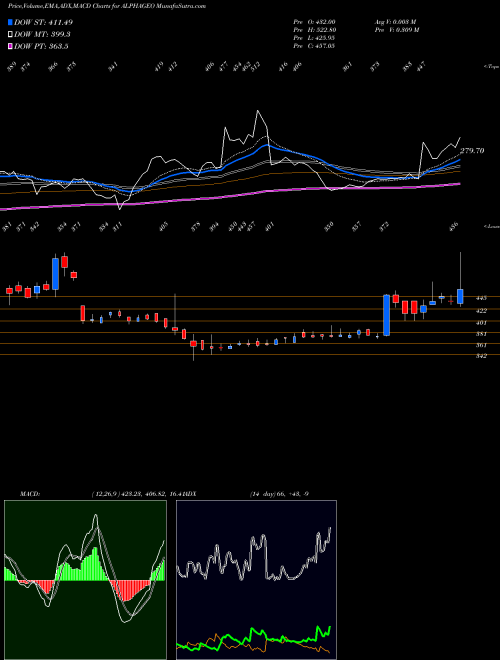
Task: Click the last blue candle with long wick
Action: 460,296
